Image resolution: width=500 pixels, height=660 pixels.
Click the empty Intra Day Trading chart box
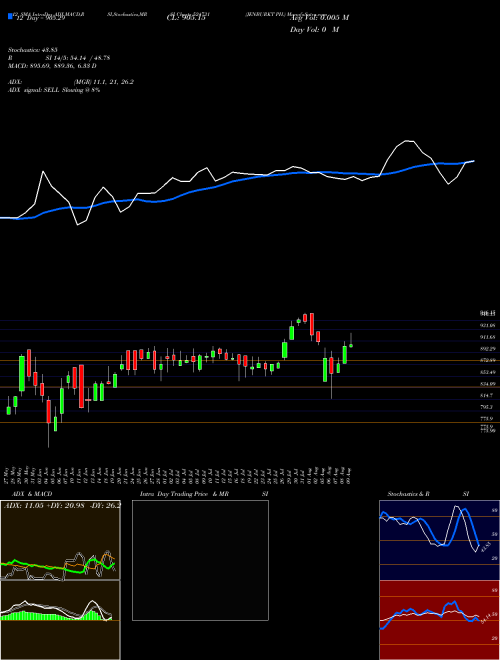(200, 560)
